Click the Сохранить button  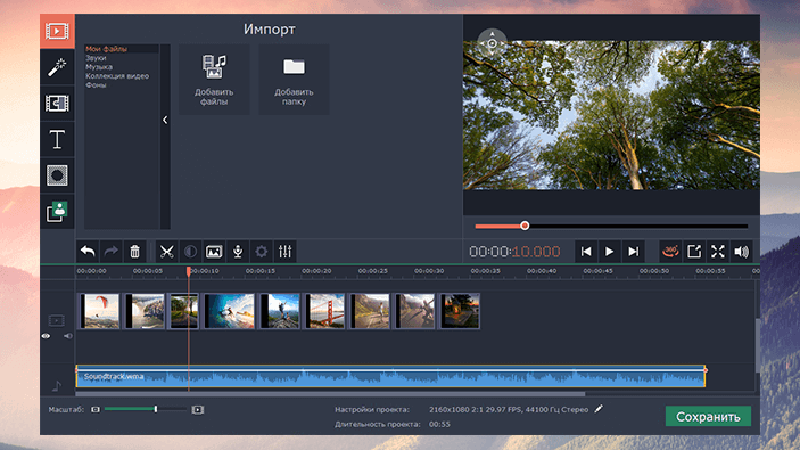pyautogui.click(x=708, y=417)
